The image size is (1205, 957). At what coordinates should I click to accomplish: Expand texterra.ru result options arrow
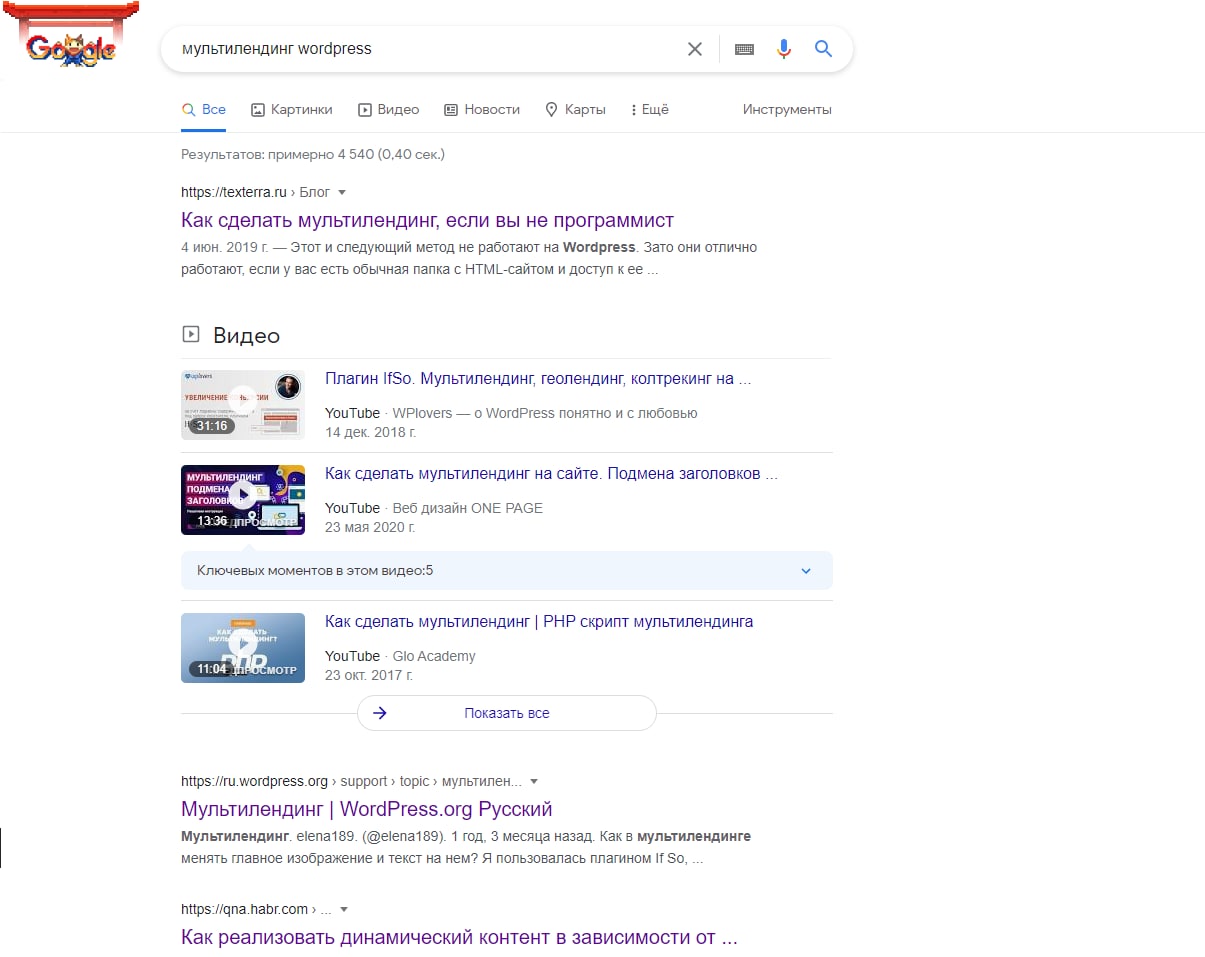click(x=342, y=192)
